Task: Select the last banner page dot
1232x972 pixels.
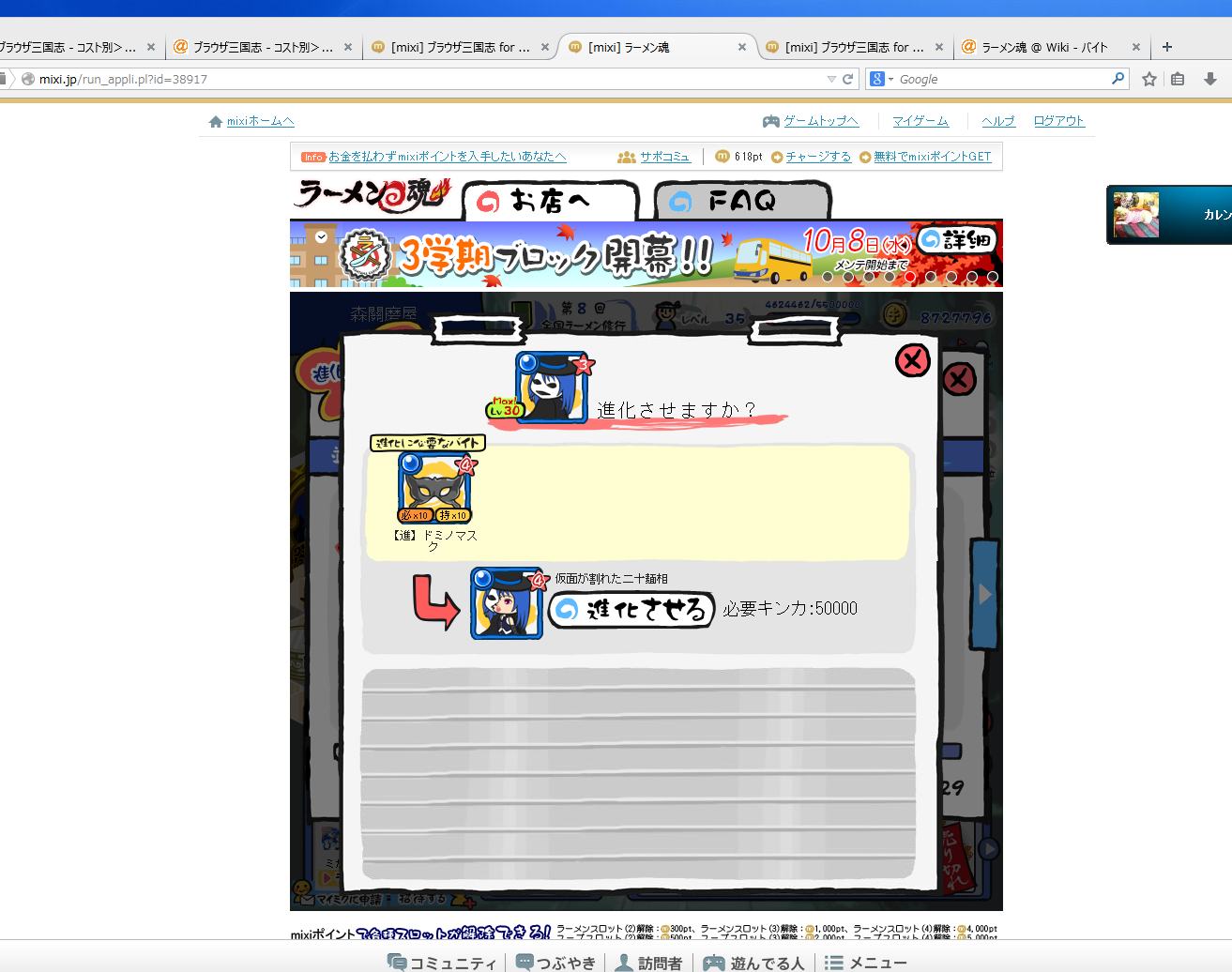Action: pos(993,277)
